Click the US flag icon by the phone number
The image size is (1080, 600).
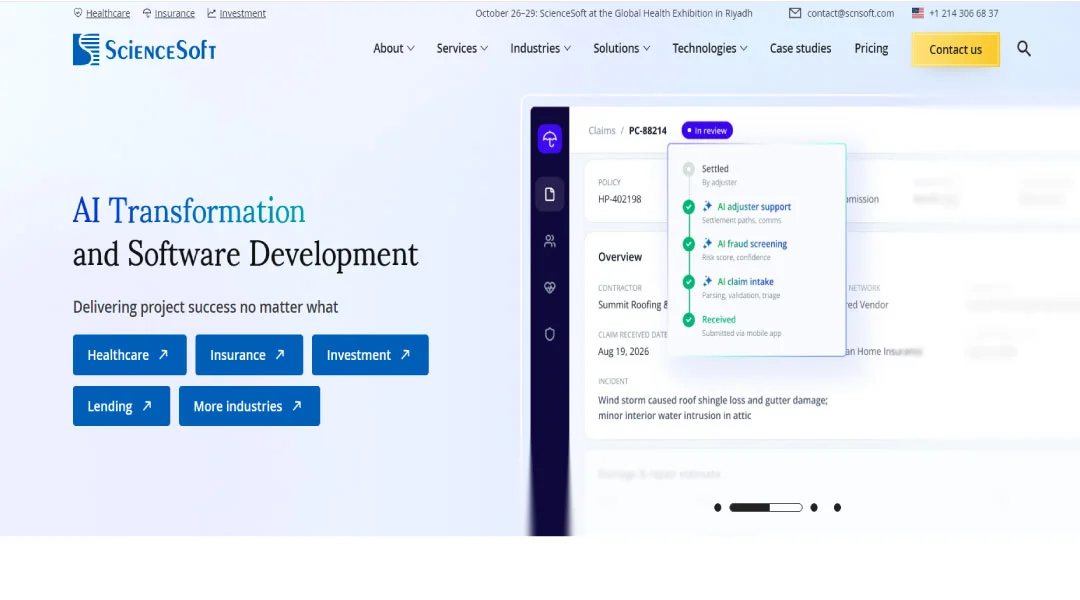[917, 13]
